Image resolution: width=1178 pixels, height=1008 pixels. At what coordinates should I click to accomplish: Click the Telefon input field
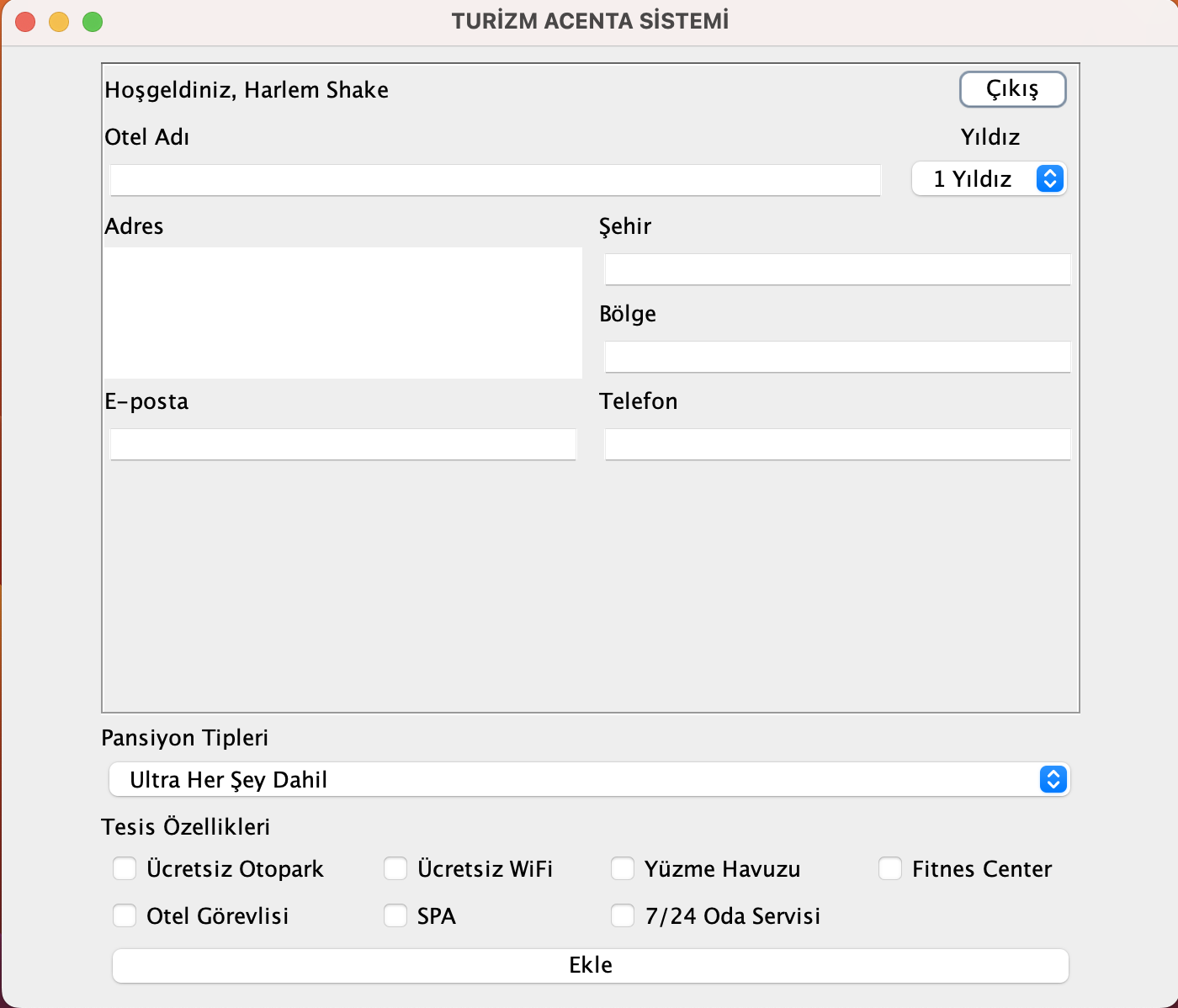point(836,444)
